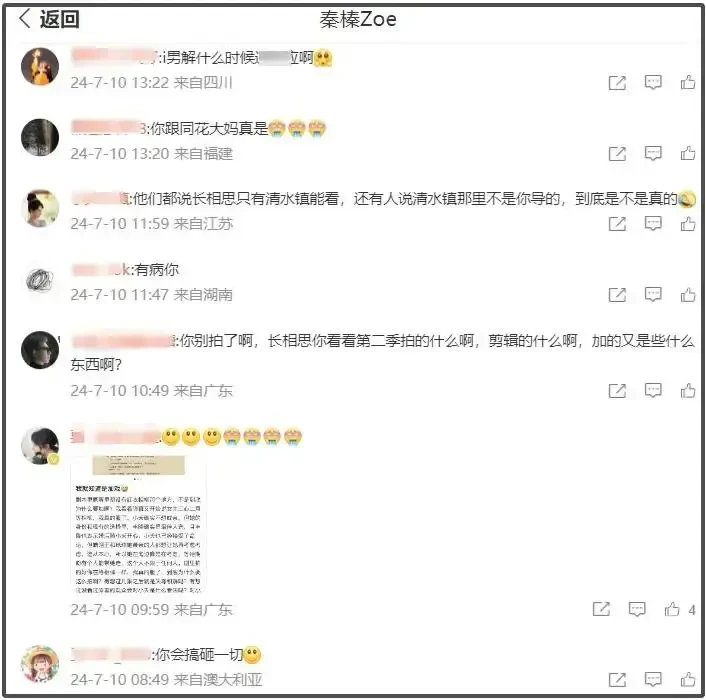Reply to the comment from 福建 at 13:20
Viewport: 706px width, 700px height.
click(x=653, y=154)
